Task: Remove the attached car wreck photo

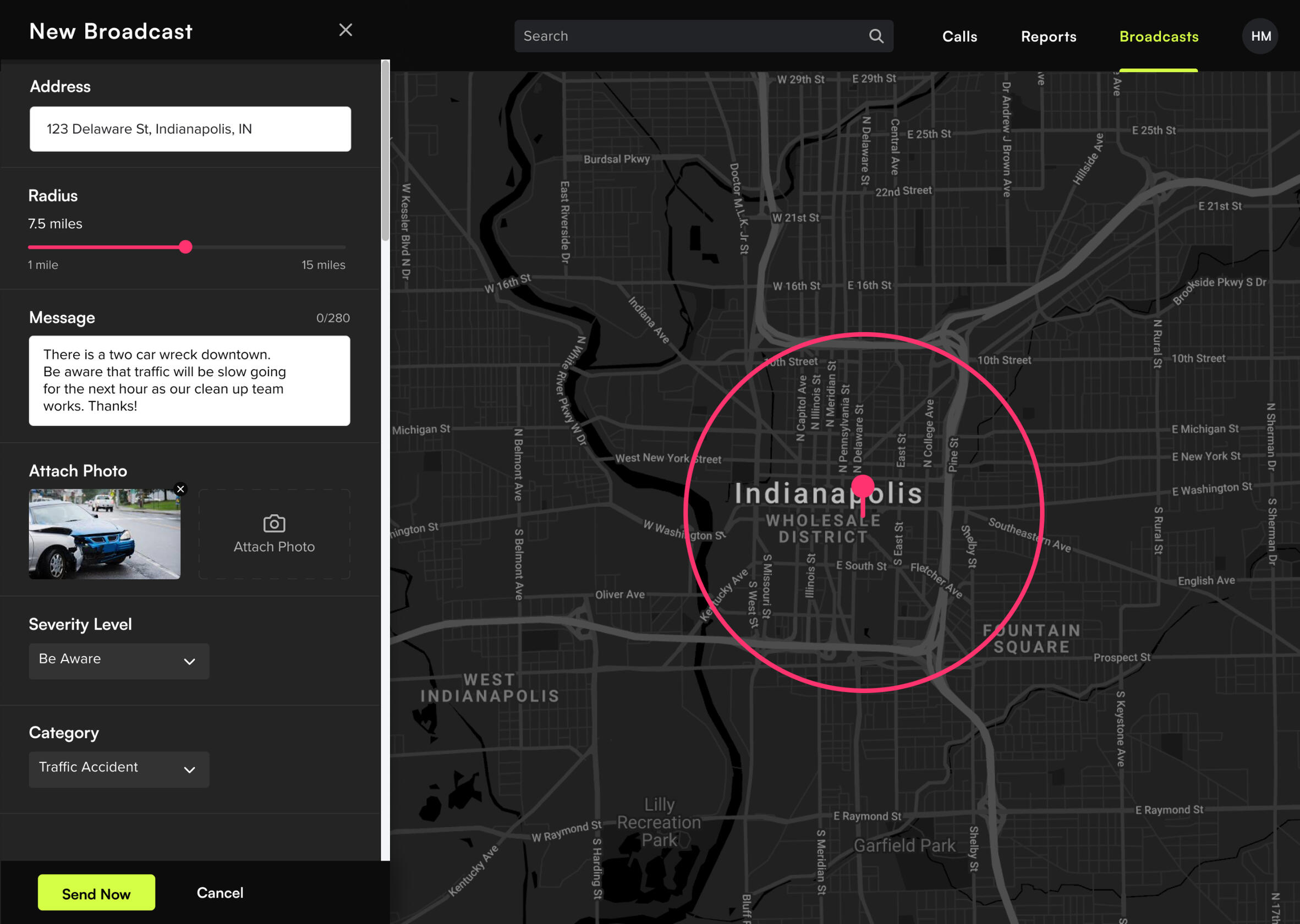Action: (180, 490)
